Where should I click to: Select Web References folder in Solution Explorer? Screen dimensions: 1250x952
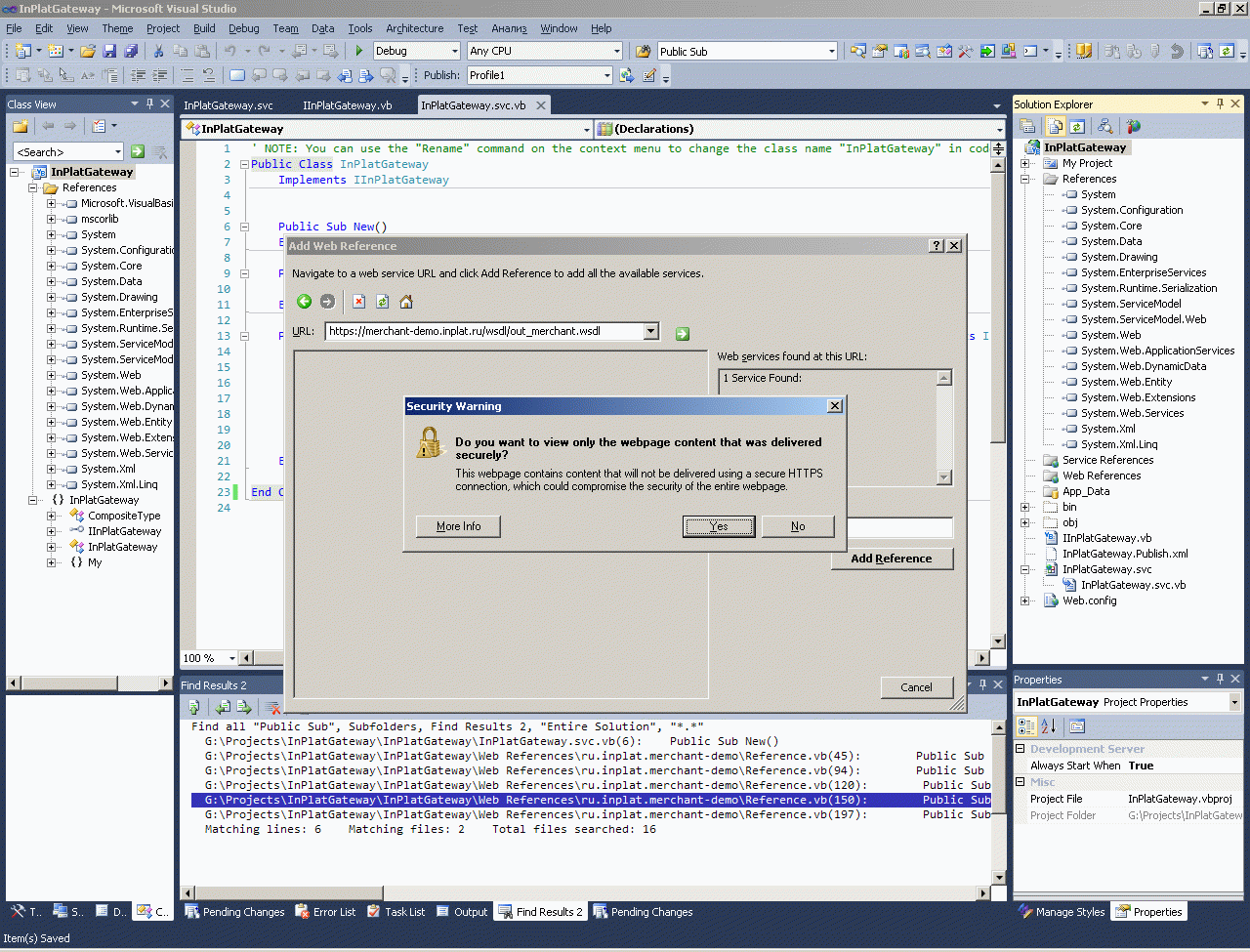(1102, 476)
